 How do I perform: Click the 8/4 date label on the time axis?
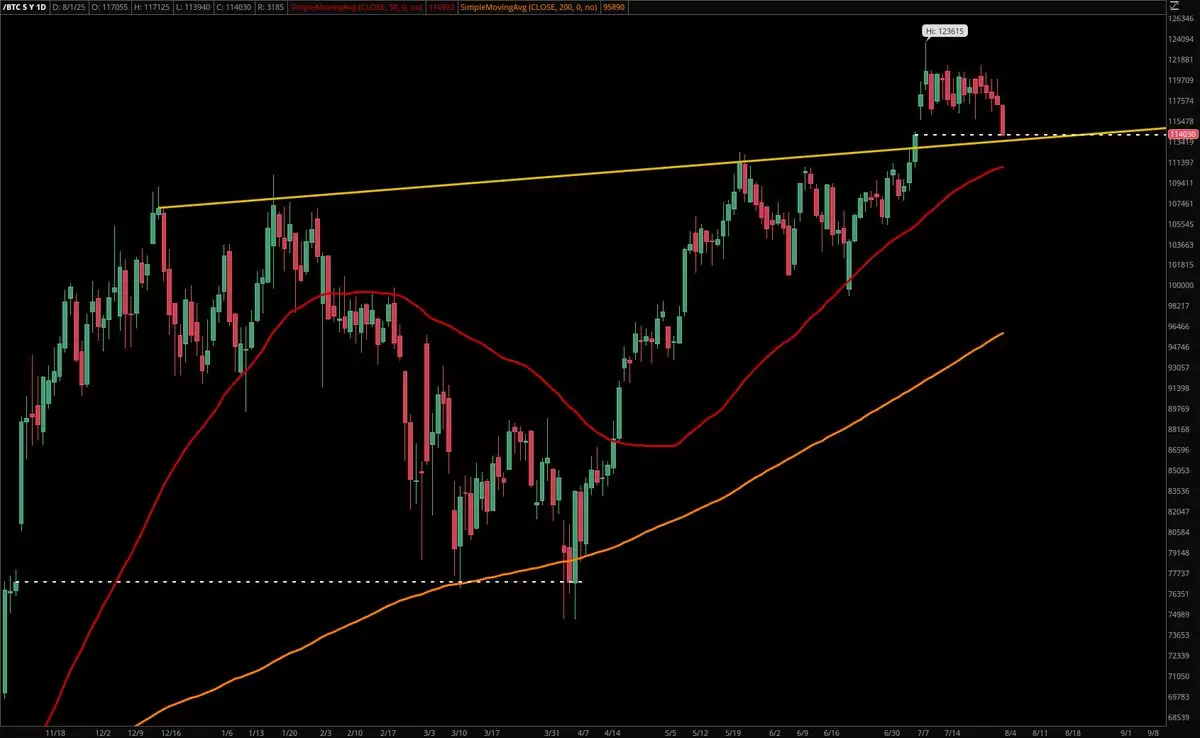(1011, 731)
